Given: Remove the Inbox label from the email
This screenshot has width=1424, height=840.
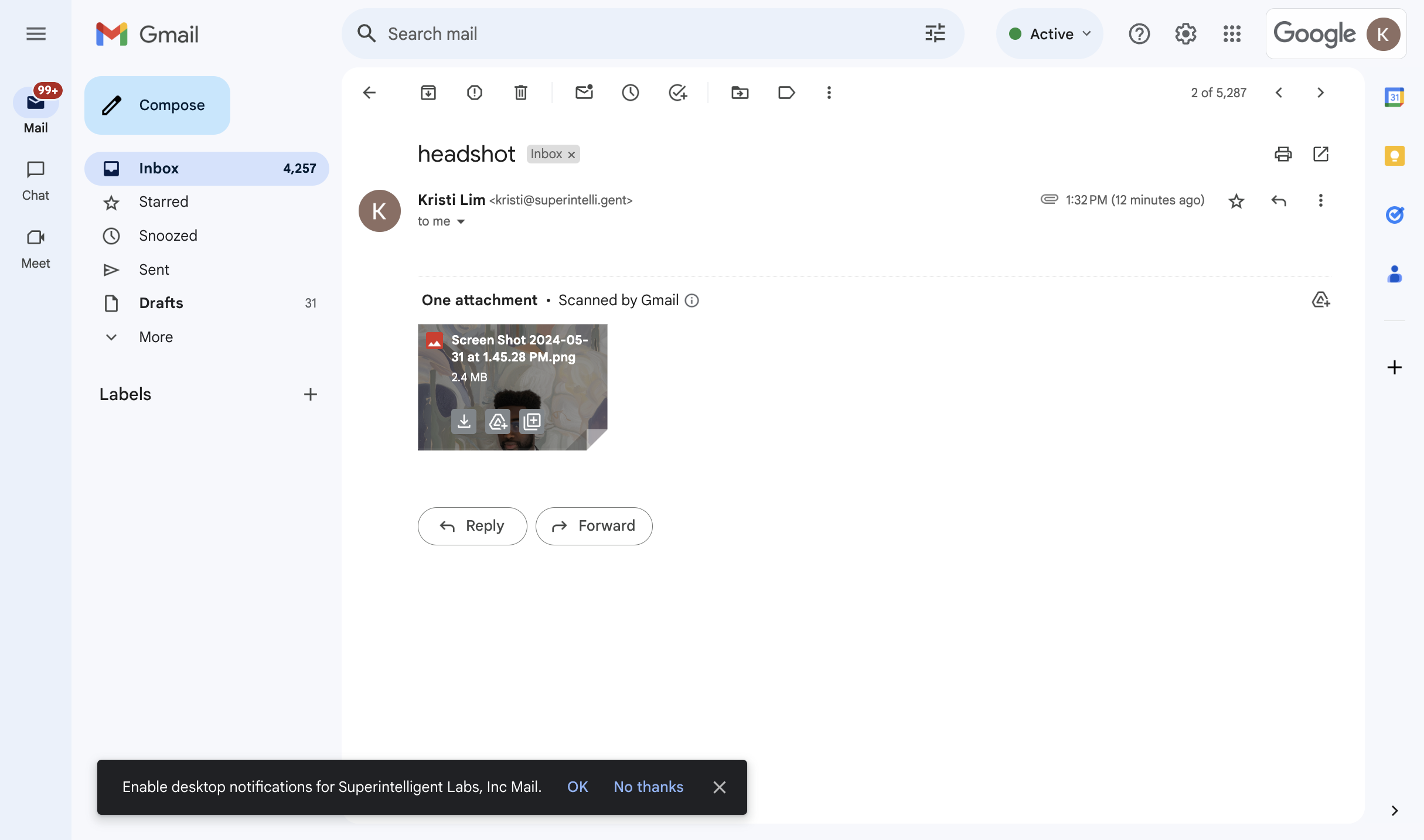Looking at the screenshot, I should pos(571,155).
